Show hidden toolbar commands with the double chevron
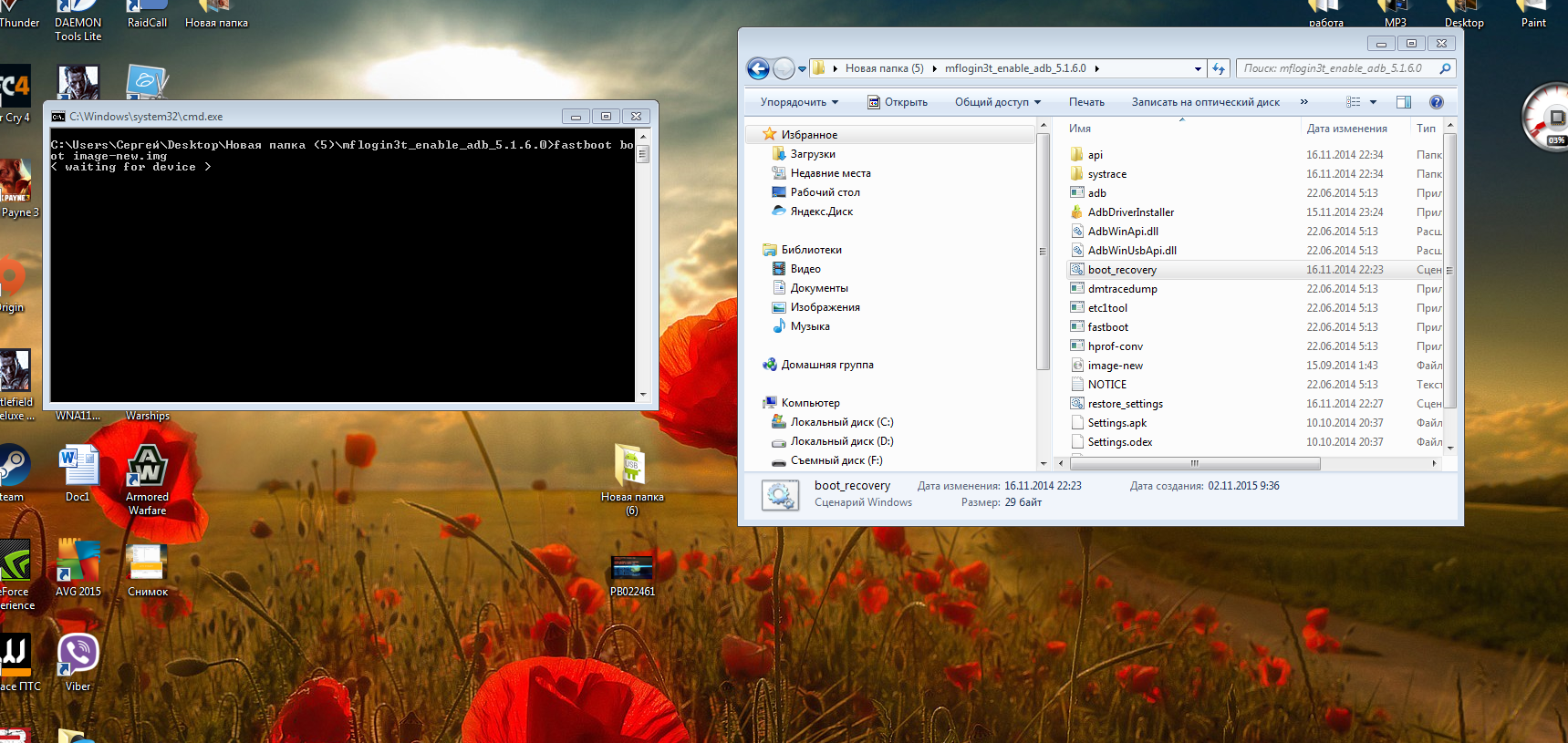The width and height of the screenshot is (1568, 743). (x=1303, y=102)
